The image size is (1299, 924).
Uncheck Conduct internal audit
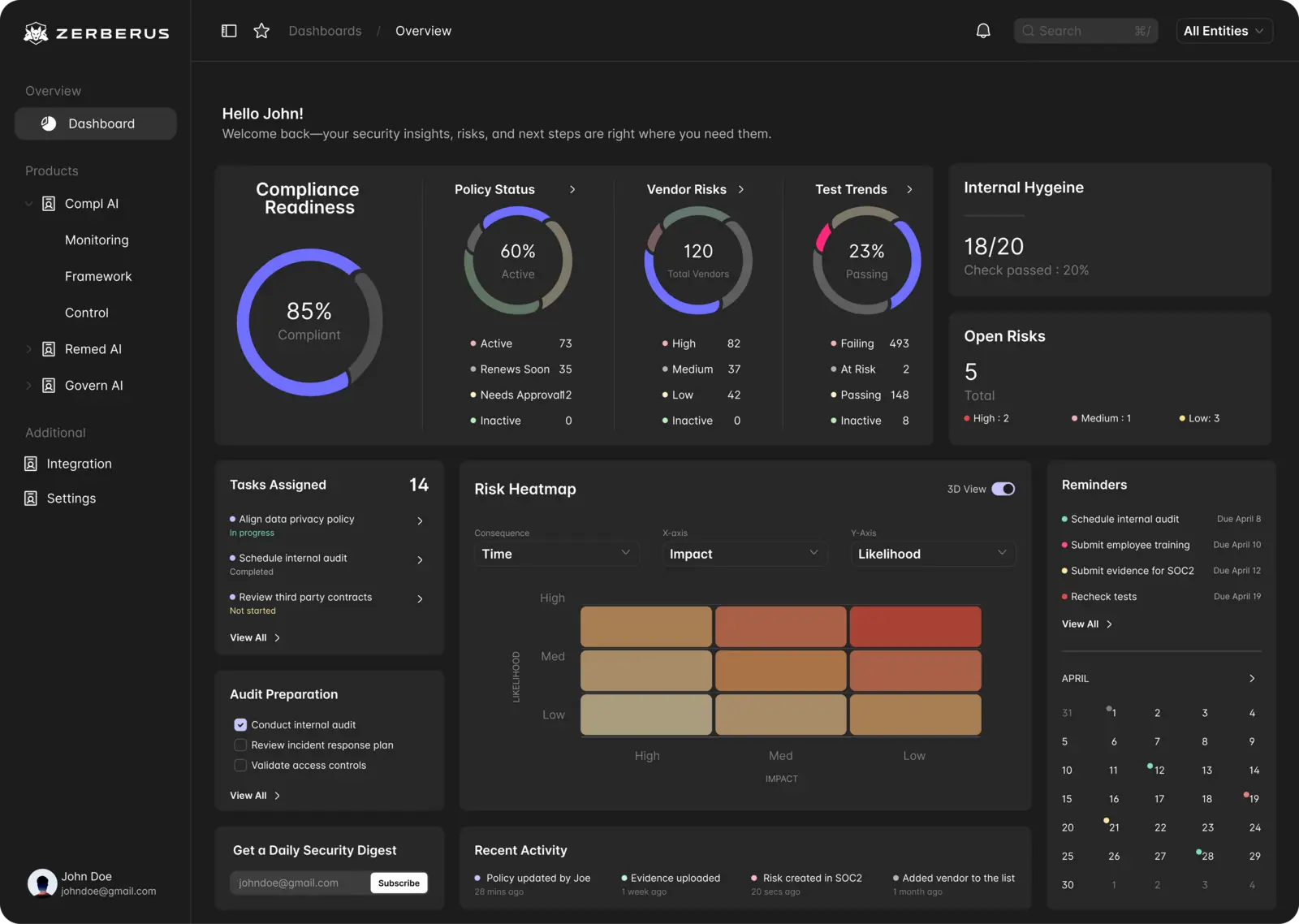click(240, 725)
